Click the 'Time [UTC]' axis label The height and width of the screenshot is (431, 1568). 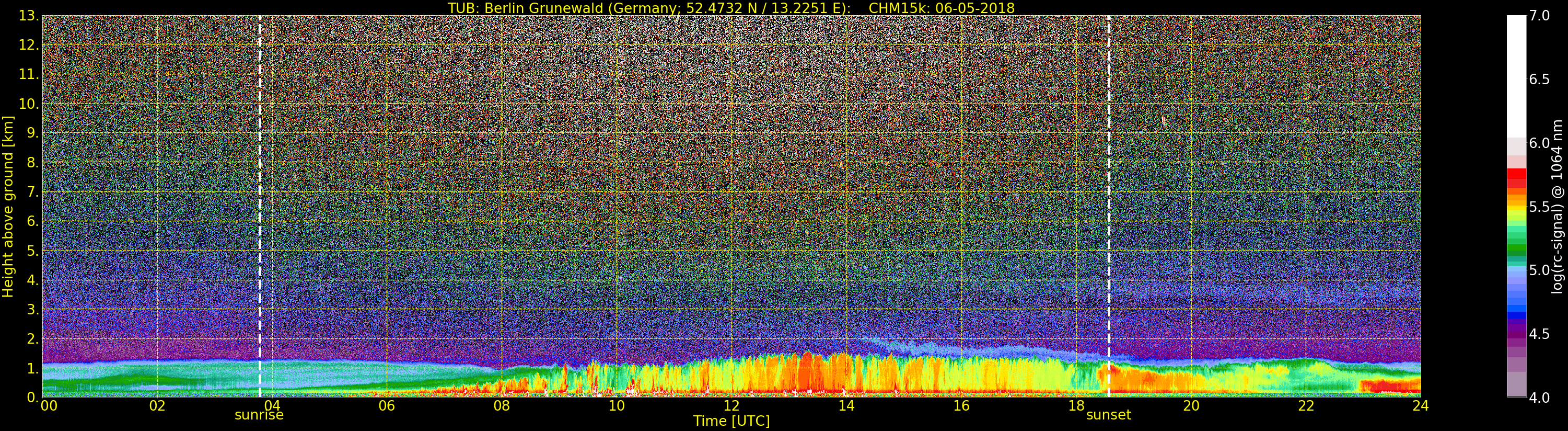tap(731, 421)
